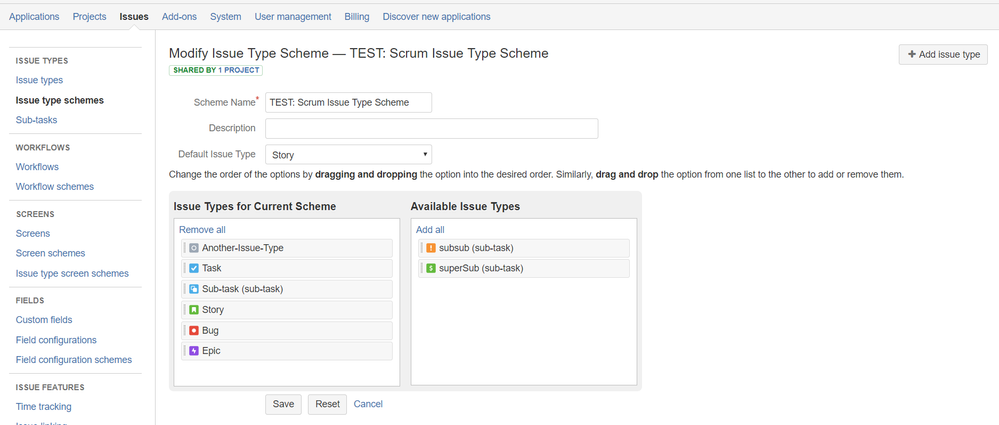The height and width of the screenshot is (425, 999).
Task: Click the drag handle of the Epic row
Action: tap(184, 350)
